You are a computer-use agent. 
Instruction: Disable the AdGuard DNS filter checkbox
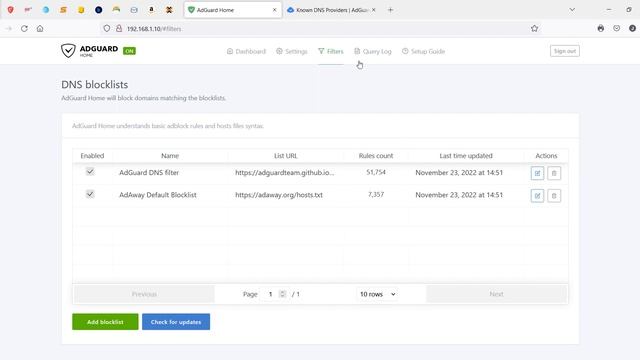click(90, 172)
